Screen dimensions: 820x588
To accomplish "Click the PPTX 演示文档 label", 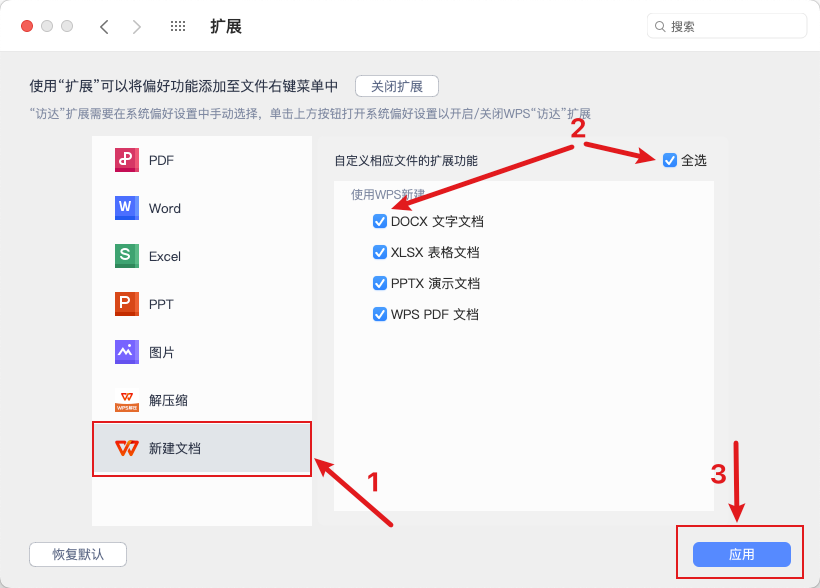I will click(435, 283).
